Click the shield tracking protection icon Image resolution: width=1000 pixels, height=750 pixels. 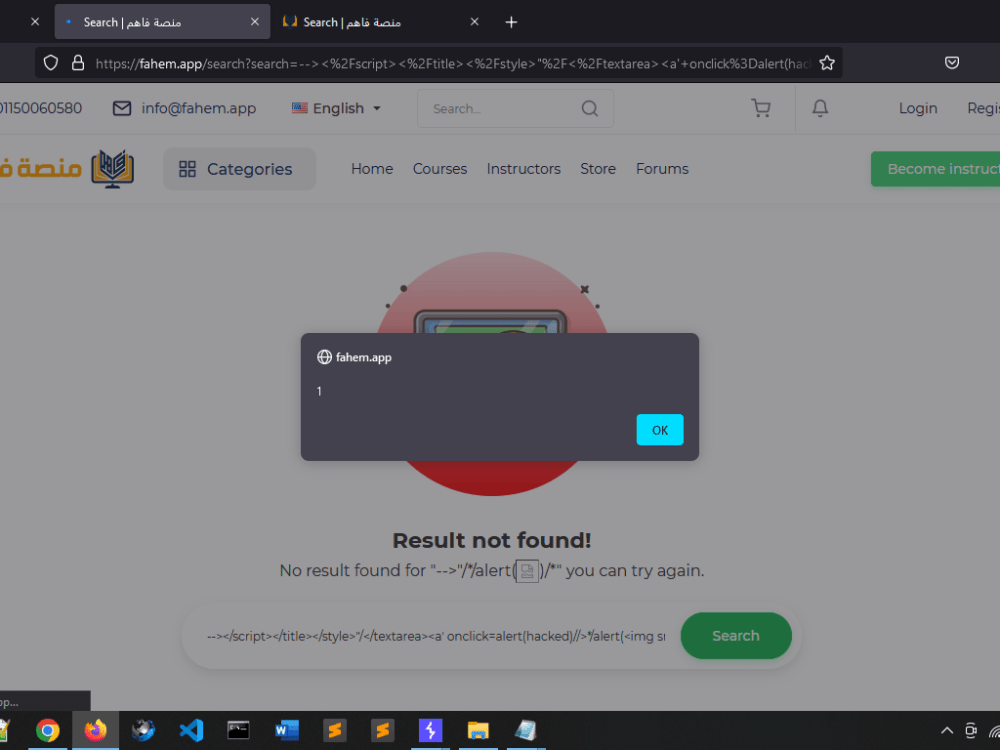pyautogui.click(x=51, y=62)
